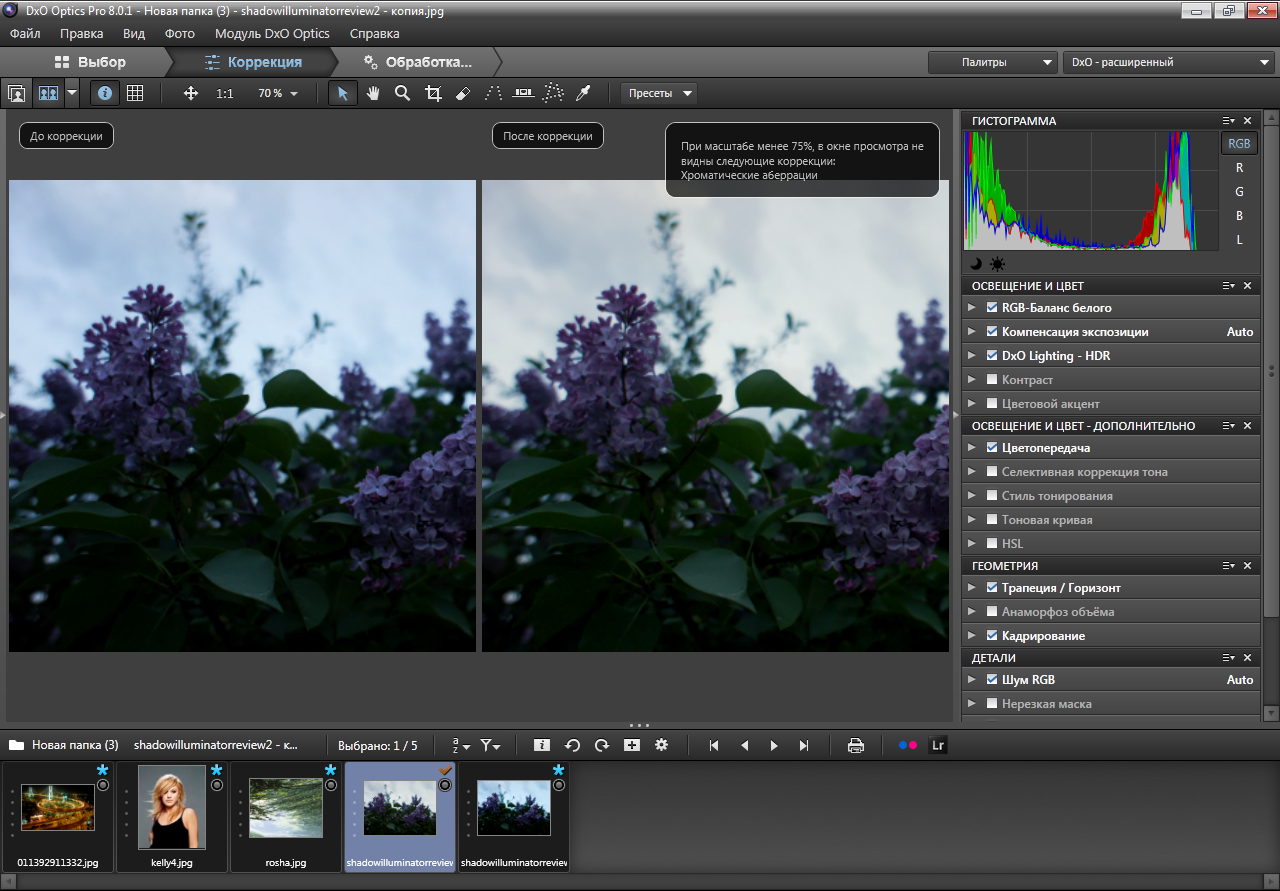Select the multi-point color balance tool

pos(553,93)
